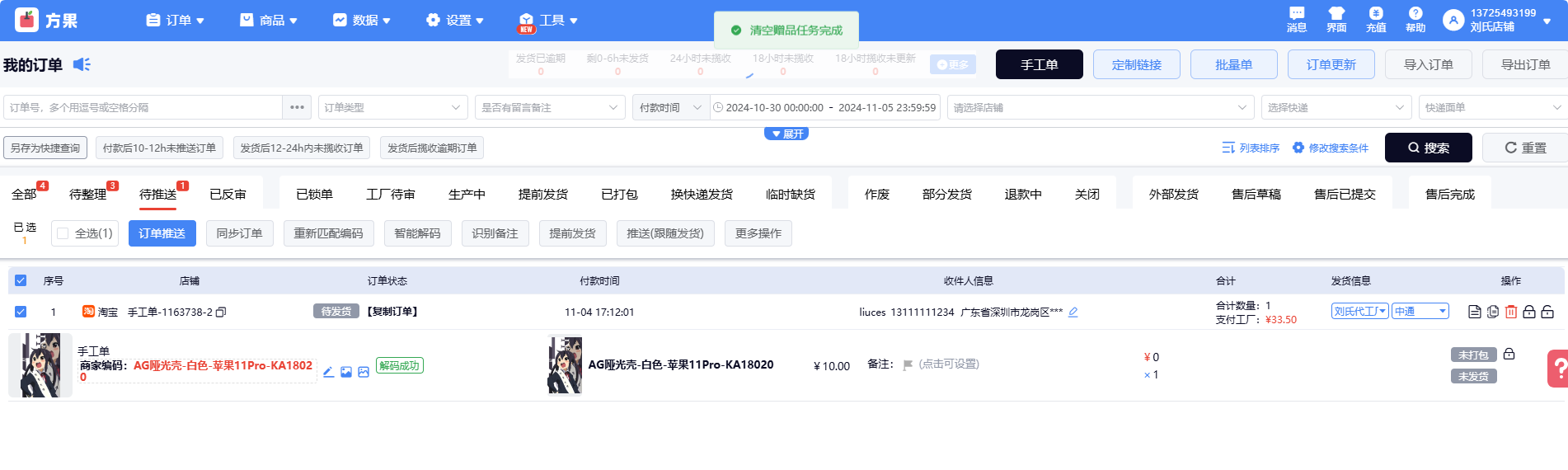The height and width of the screenshot is (470, 1568).
Task: Click the red question mark help widget
Action: click(1558, 369)
